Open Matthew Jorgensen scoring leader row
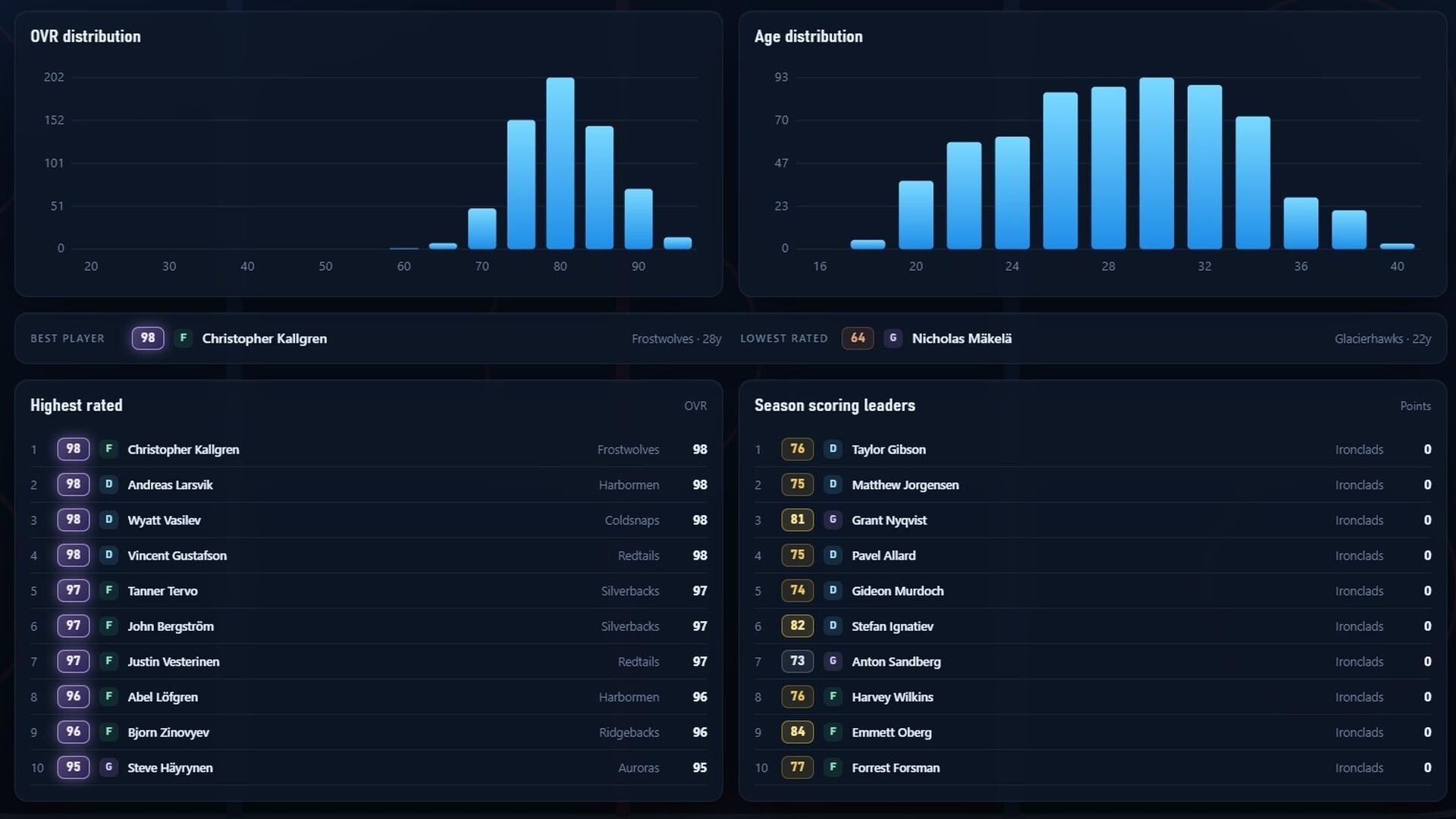Image resolution: width=1456 pixels, height=819 pixels. pyautogui.click(x=1093, y=485)
